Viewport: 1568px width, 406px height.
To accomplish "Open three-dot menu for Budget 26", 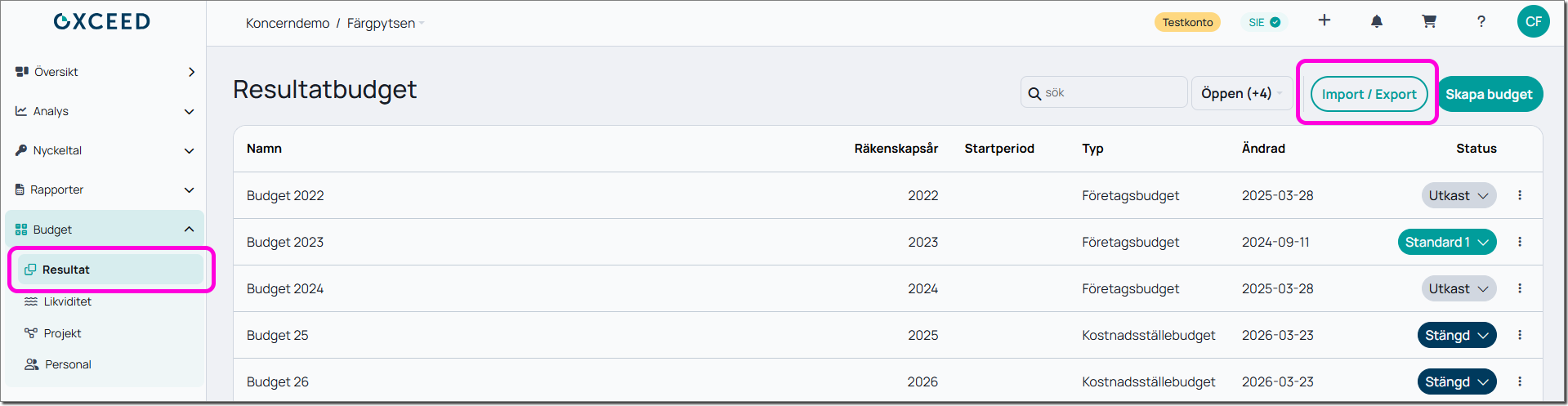I will pos(1520,381).
